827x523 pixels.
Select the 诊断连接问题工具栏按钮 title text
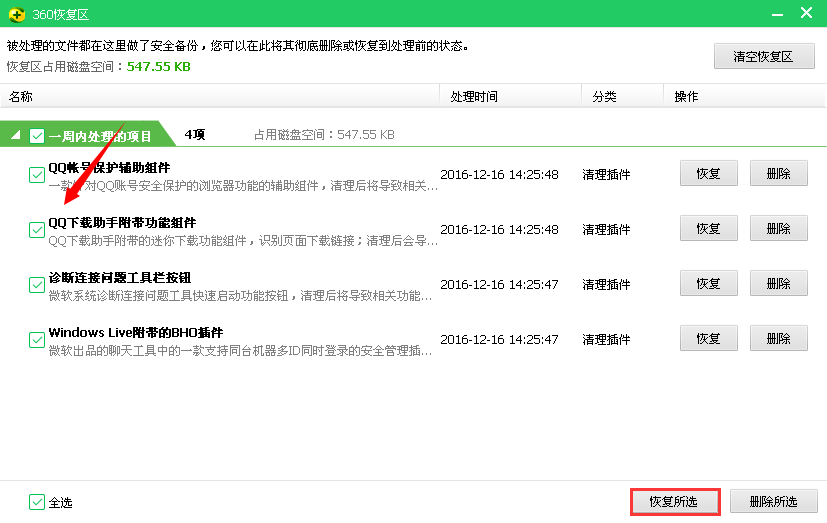pyautogui.click(x=120, y=277)
